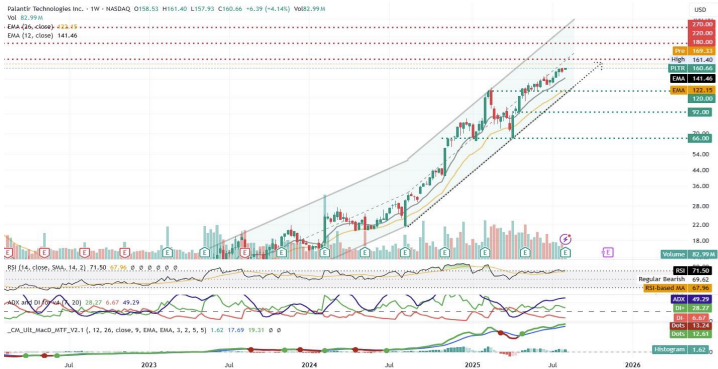Click the RSI-based MA 67.96 label
718x369 pixels.
point(679,288)
